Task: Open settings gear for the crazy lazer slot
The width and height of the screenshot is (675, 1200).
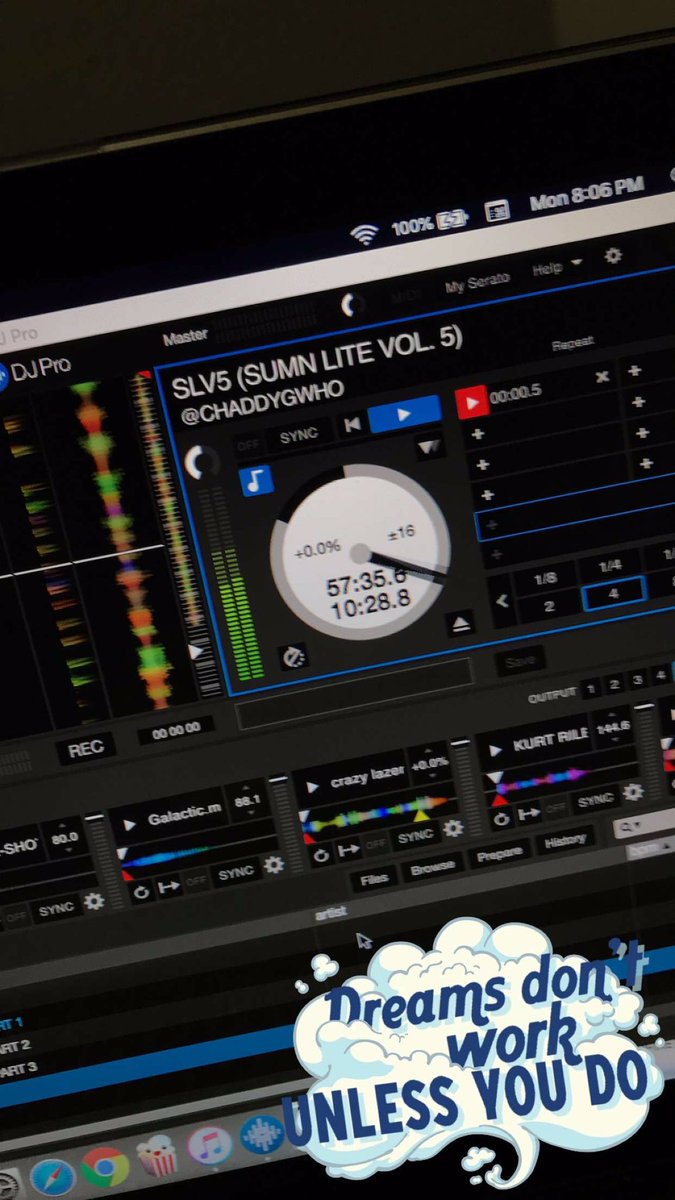Action: pyautogui.click(x=453, y=828)
